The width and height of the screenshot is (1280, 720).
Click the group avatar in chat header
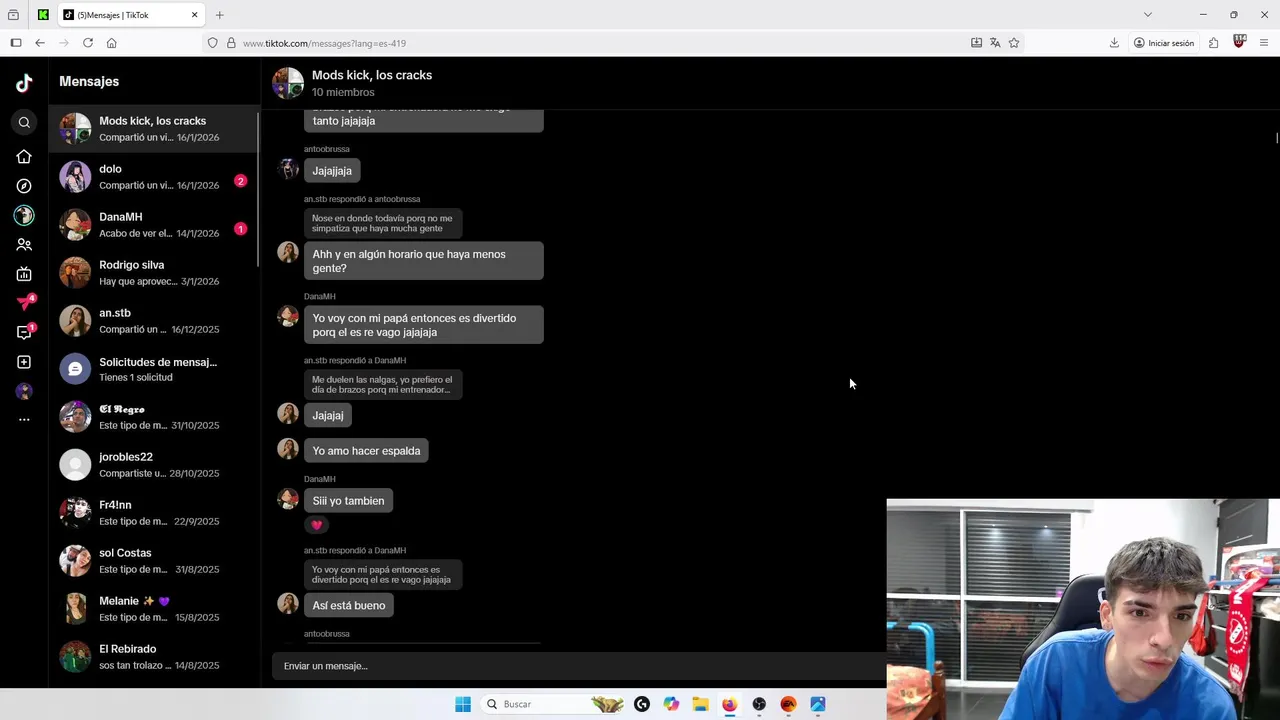288,83
